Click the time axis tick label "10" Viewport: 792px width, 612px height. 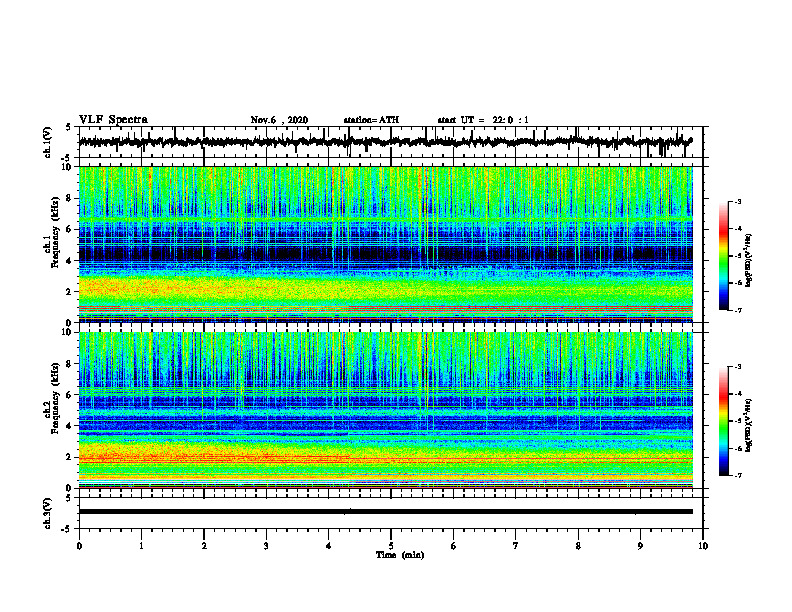[703, 546]
